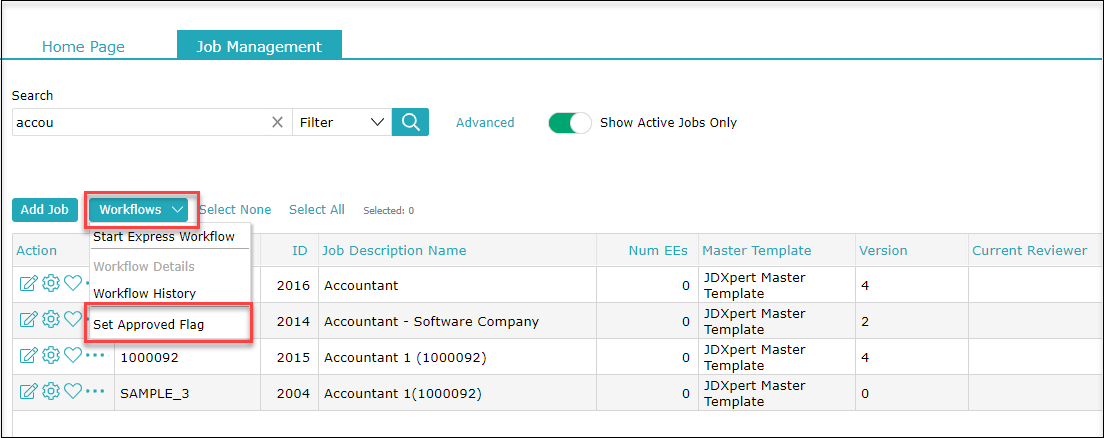The image size is (1104, 438).
Task: Edit the Accountant job in the first row
Action: pos(28,284)
